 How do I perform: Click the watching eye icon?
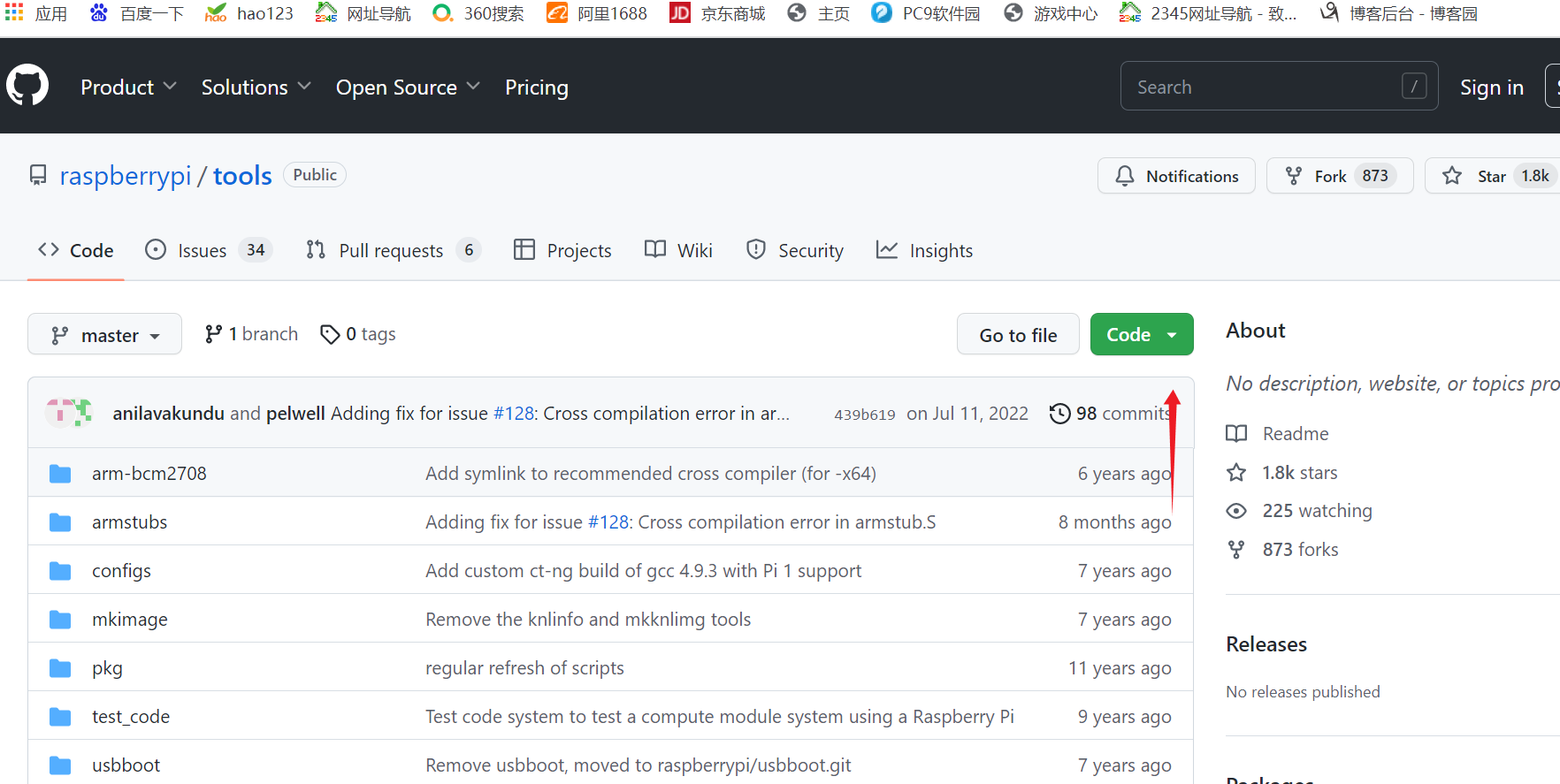[1236, 511]
